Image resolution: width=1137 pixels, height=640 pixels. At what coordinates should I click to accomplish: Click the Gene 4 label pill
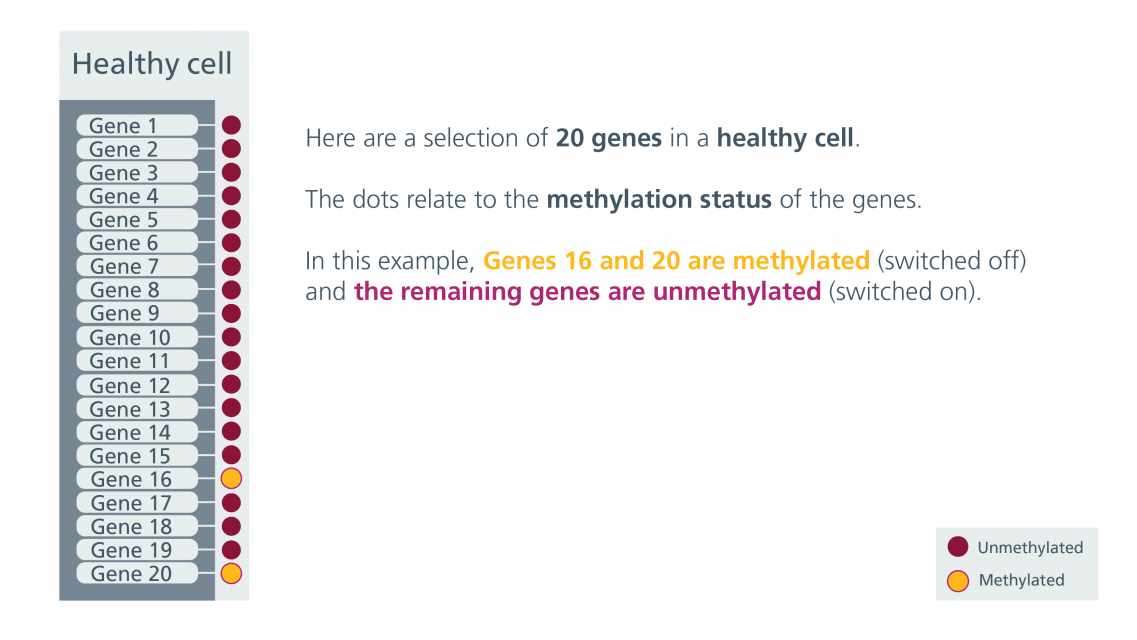[x=137, y=196]
